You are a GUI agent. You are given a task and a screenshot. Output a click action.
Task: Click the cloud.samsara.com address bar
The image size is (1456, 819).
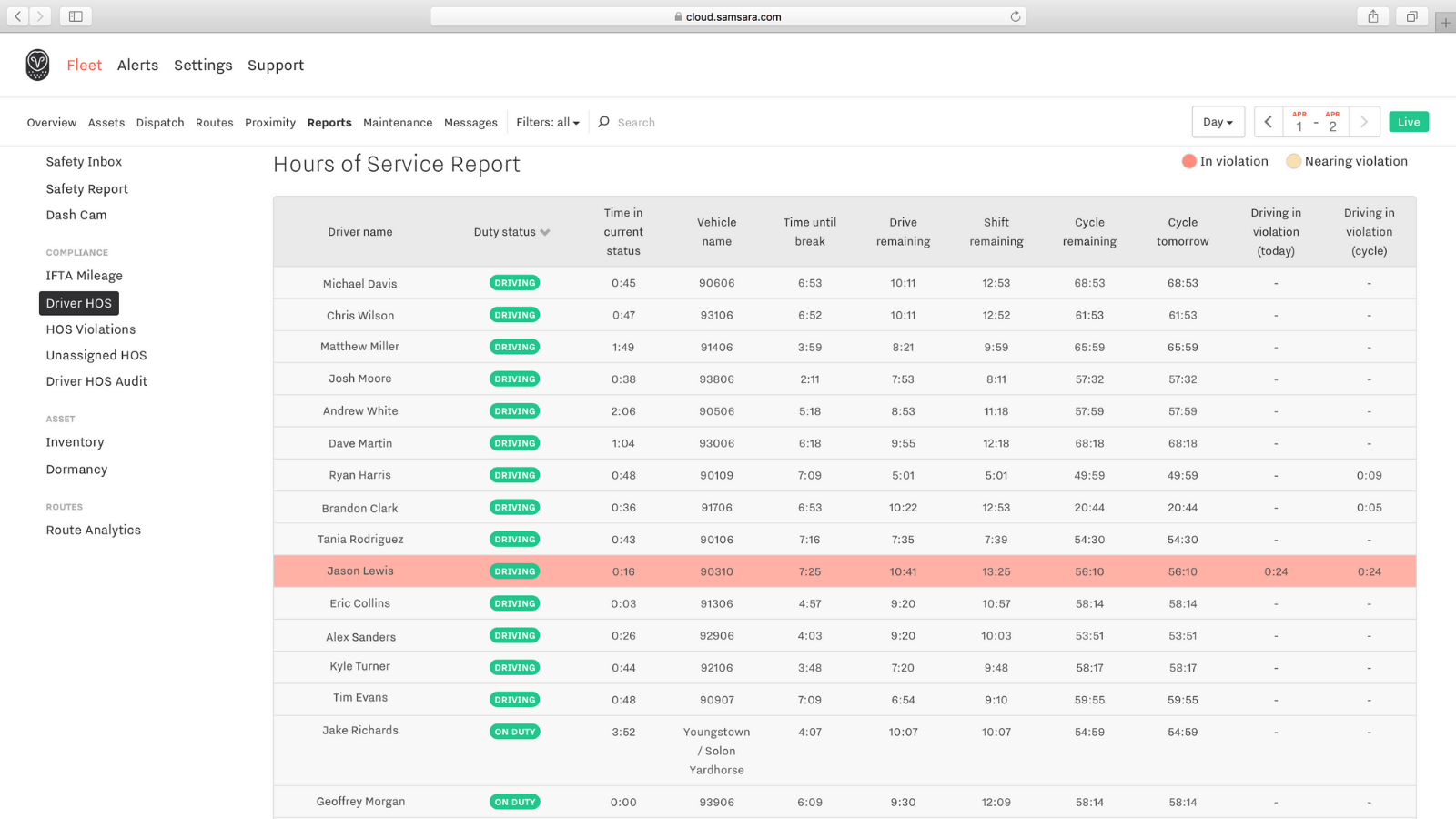point(728,16)
